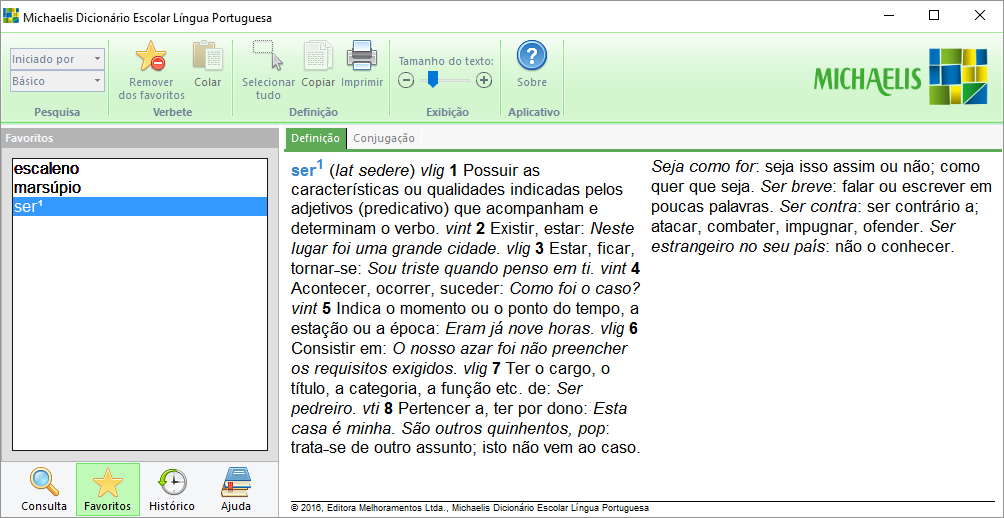Switch to the Definição tab

pos(315,138)
